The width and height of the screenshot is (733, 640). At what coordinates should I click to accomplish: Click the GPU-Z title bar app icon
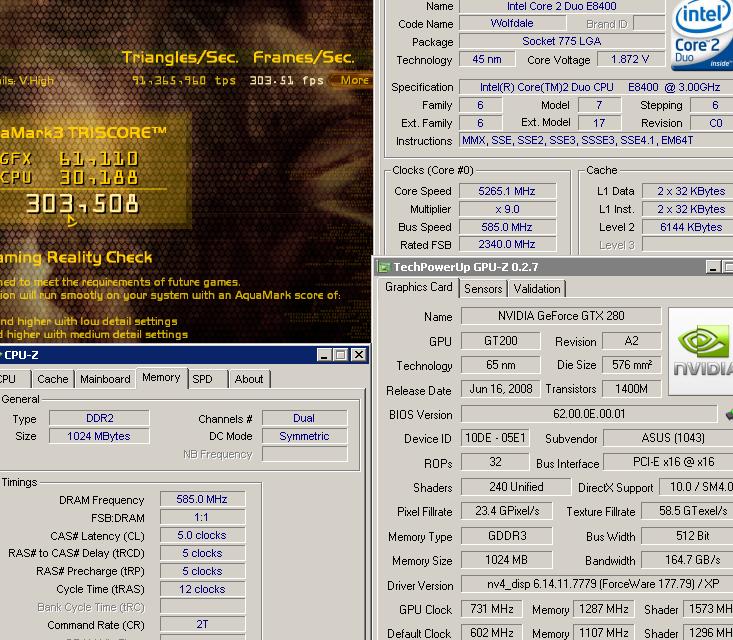click(384, 267)
